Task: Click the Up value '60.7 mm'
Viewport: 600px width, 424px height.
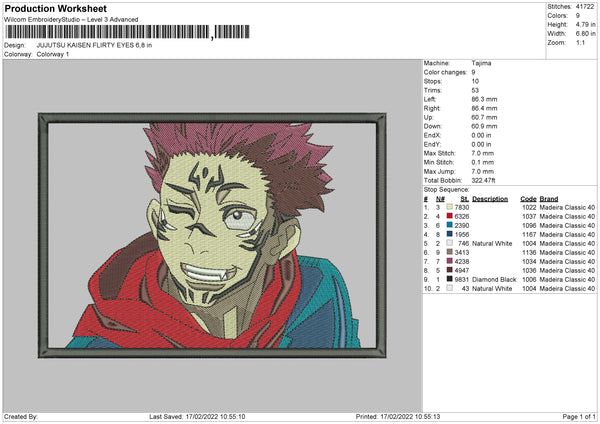Action: [x=484, y=117]
